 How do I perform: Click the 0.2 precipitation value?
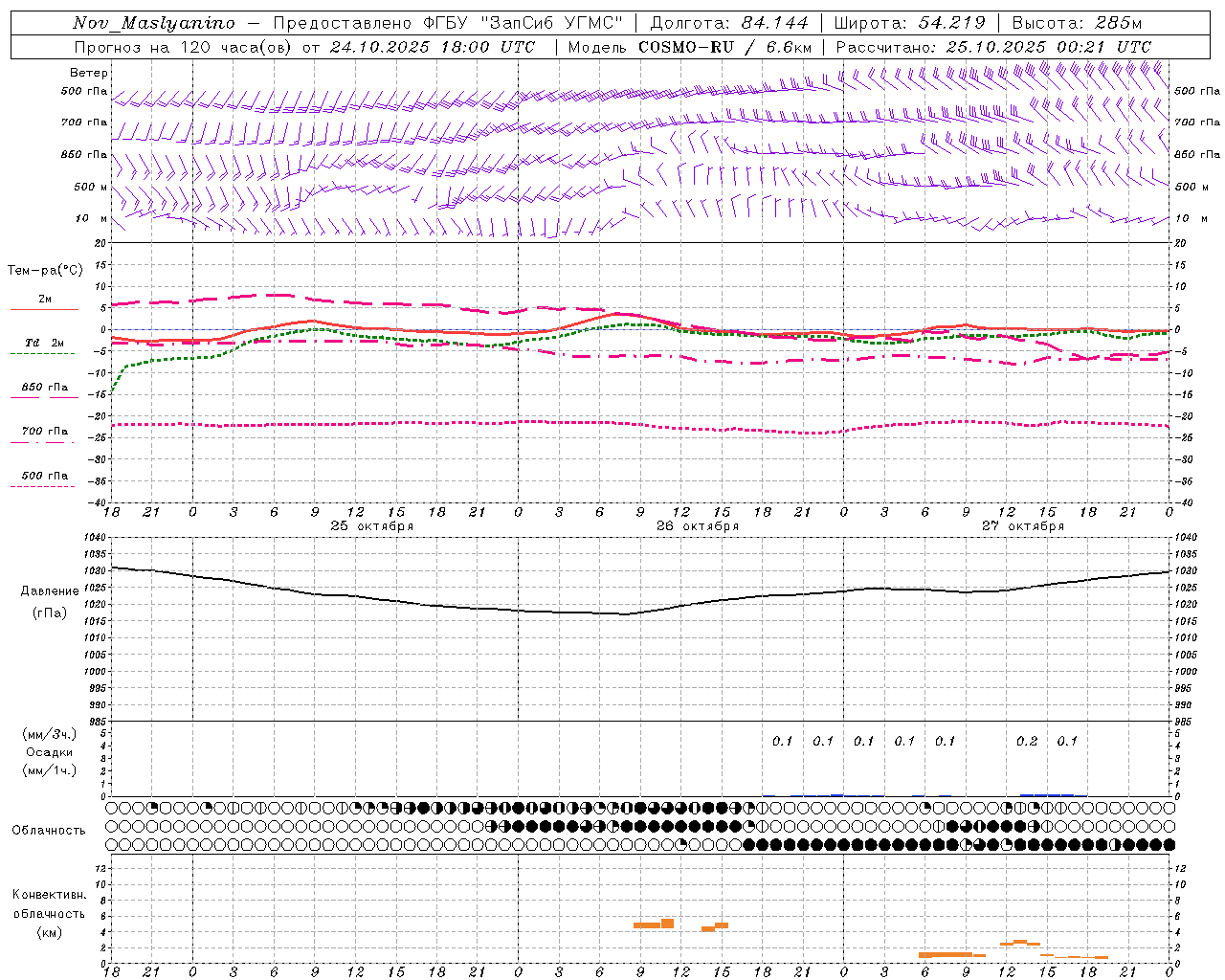pos(1027,742)
